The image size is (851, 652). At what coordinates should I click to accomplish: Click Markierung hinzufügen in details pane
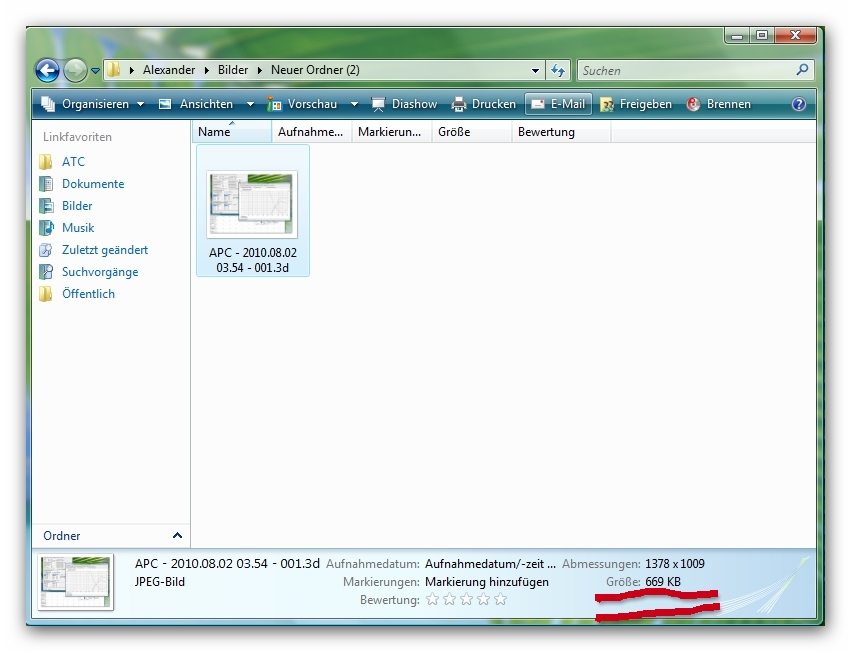click(486, 582)
